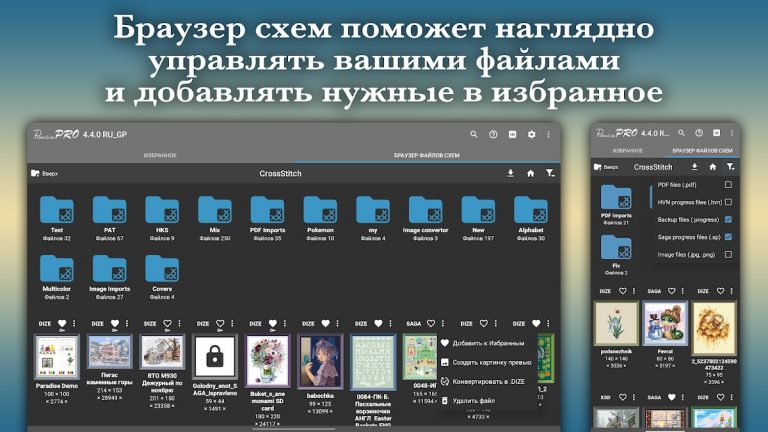Click the Вверх up-folder icon in left panel
The image size is (768, 432).
(x=35, y=173)
